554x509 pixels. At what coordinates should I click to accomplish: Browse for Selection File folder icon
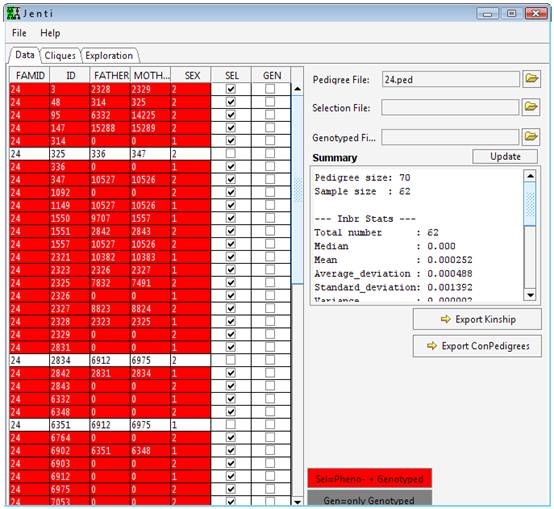pos(531,107)
